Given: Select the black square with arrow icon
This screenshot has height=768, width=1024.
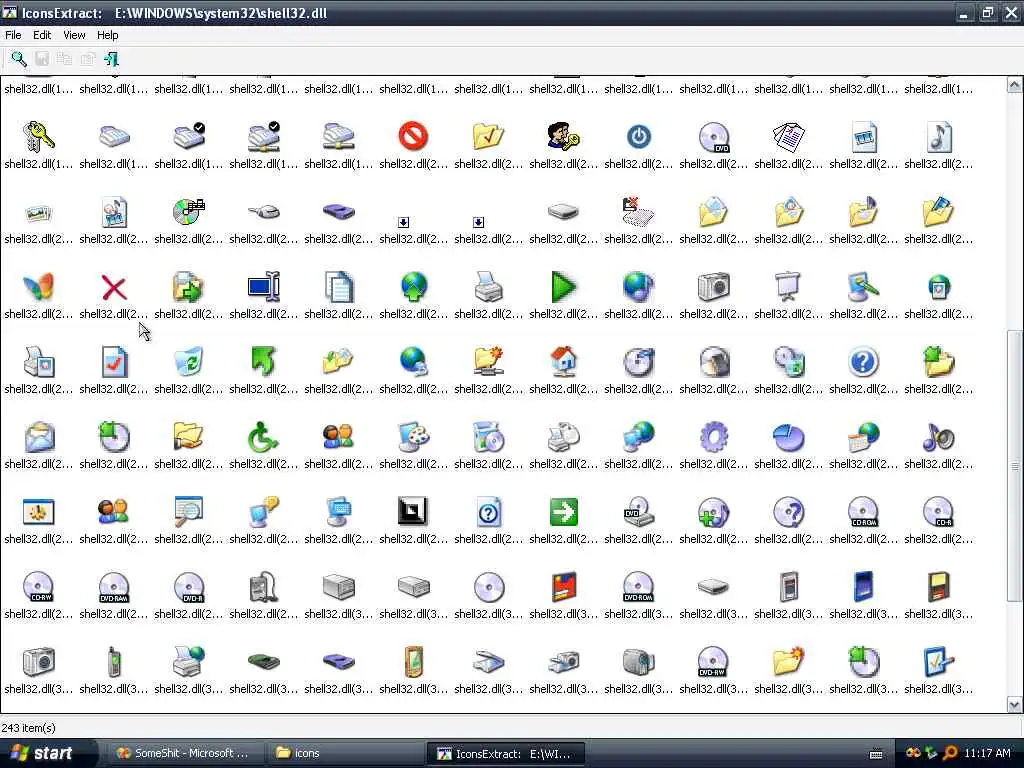Looking at the screenshot, I should pyautogui.click(x=413, y=512).
